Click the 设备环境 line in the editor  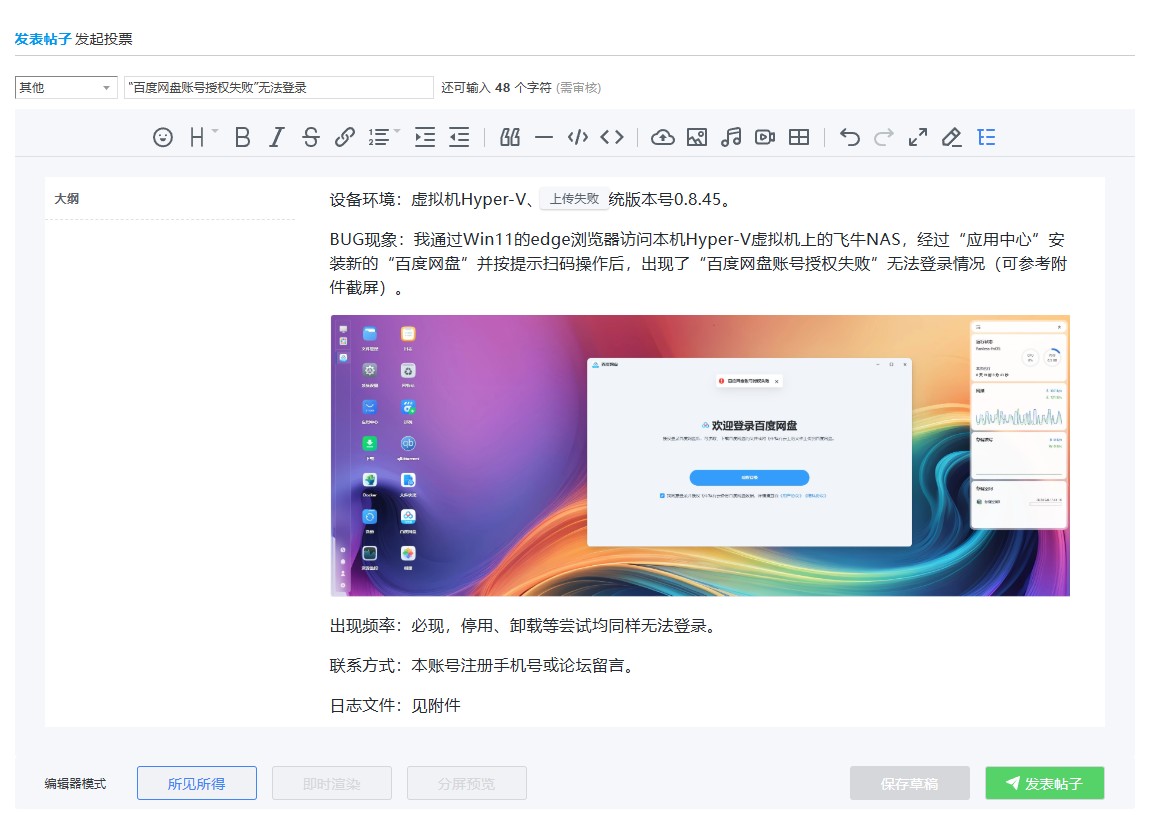[x=532, y=199]
